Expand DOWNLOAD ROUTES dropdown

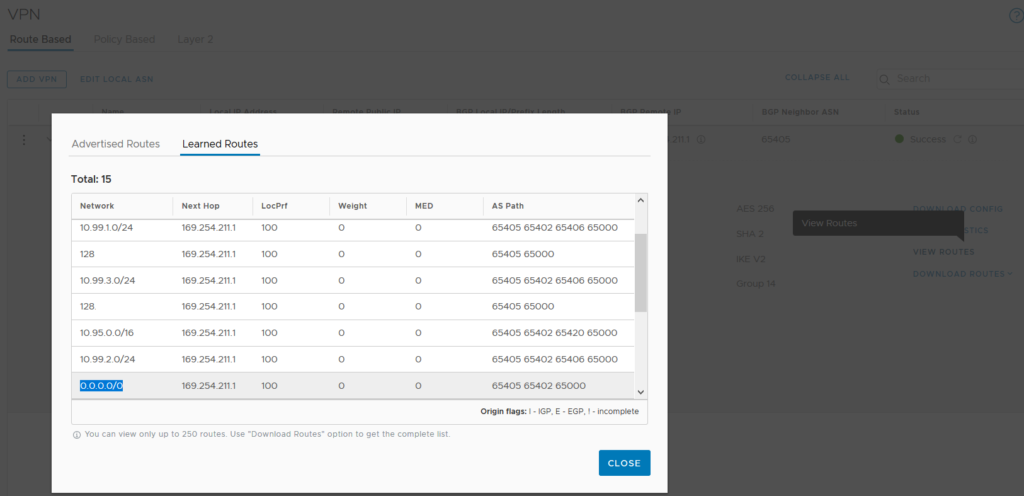pos(963,273)
